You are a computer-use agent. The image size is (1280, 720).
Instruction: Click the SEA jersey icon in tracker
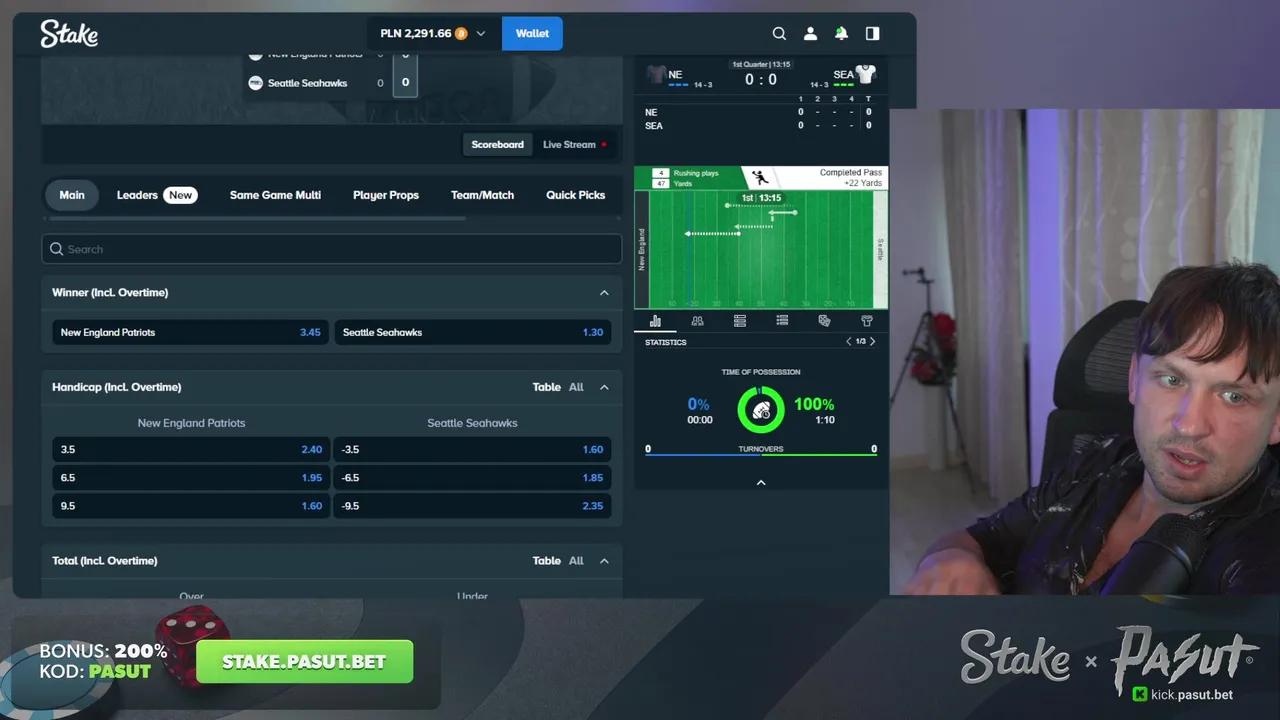(x=866, y=74)
